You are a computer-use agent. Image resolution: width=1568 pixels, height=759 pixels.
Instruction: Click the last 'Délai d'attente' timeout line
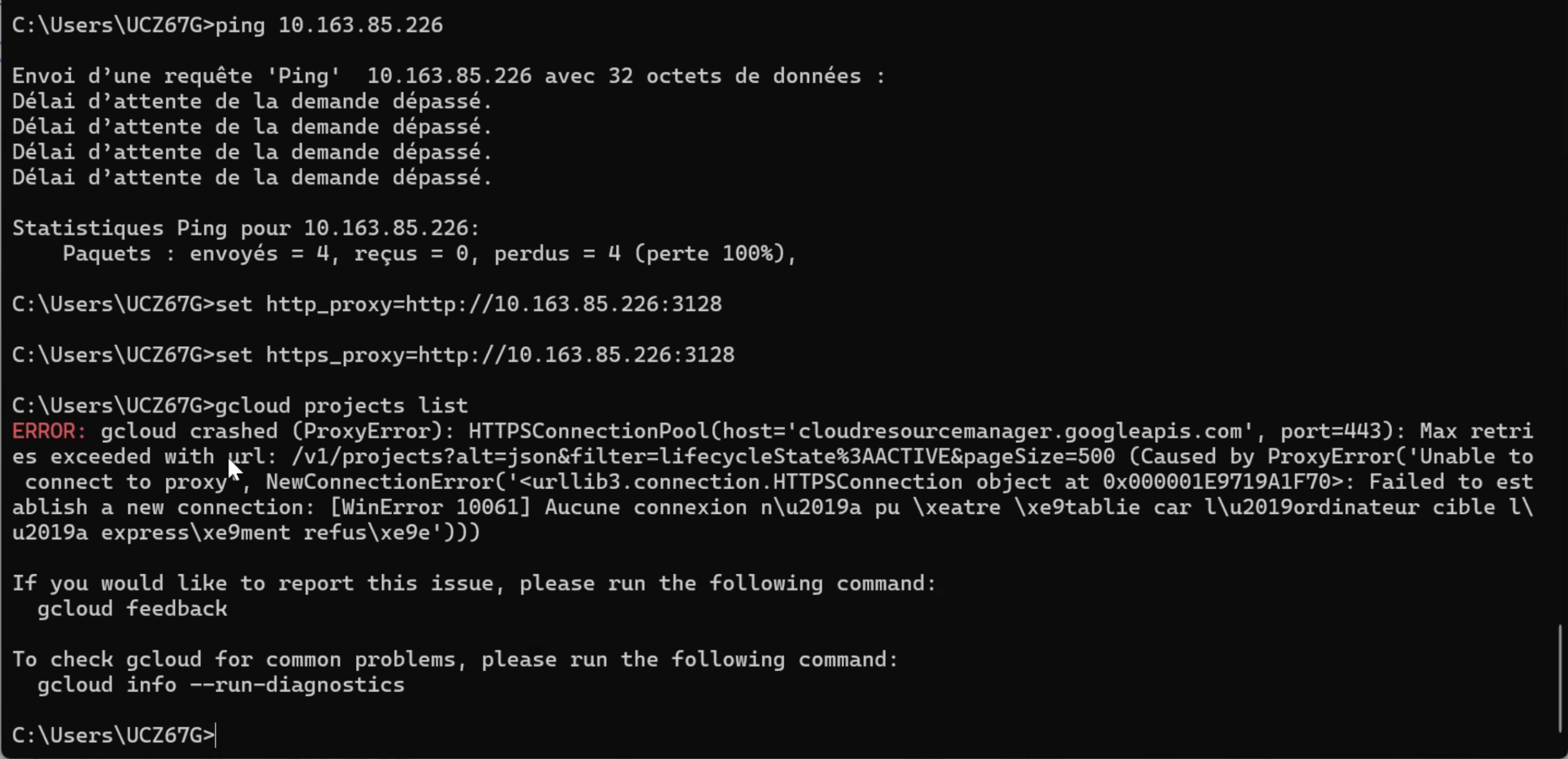point(252,177)
